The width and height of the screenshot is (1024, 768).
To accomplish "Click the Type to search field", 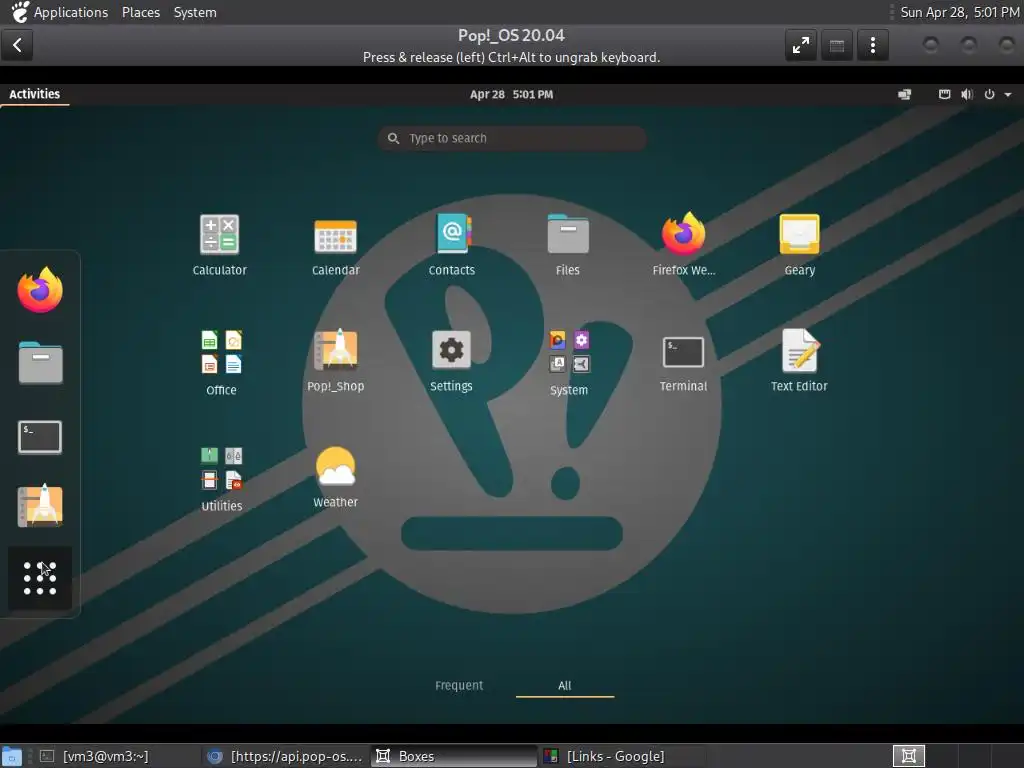I will click(x=512, y=138).
